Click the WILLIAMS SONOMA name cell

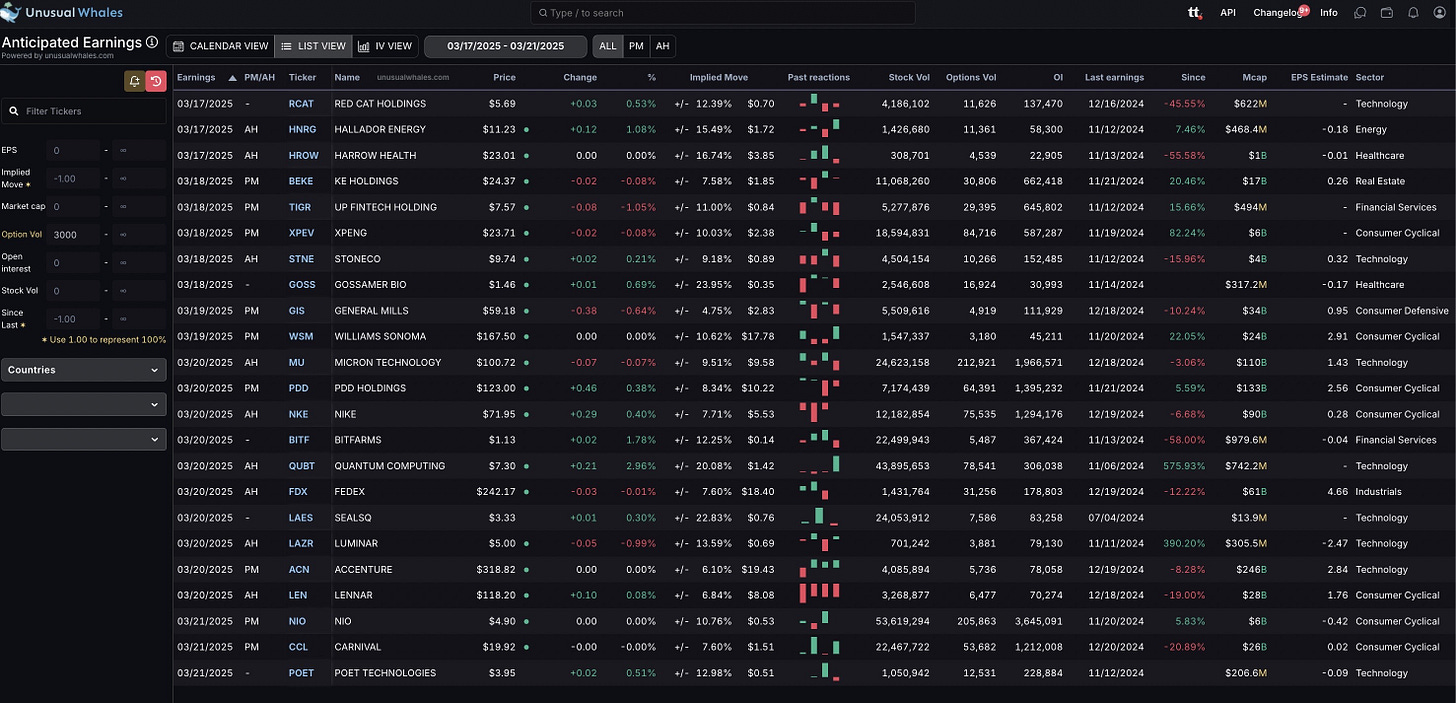pos(380,337)
